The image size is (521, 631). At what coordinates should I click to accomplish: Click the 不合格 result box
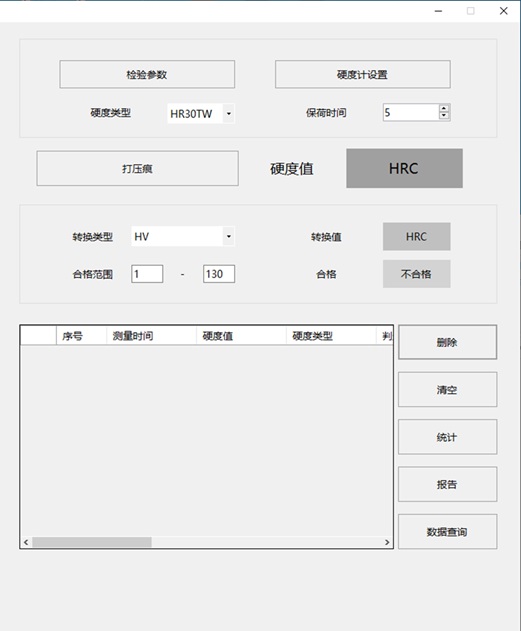point(416,274)
